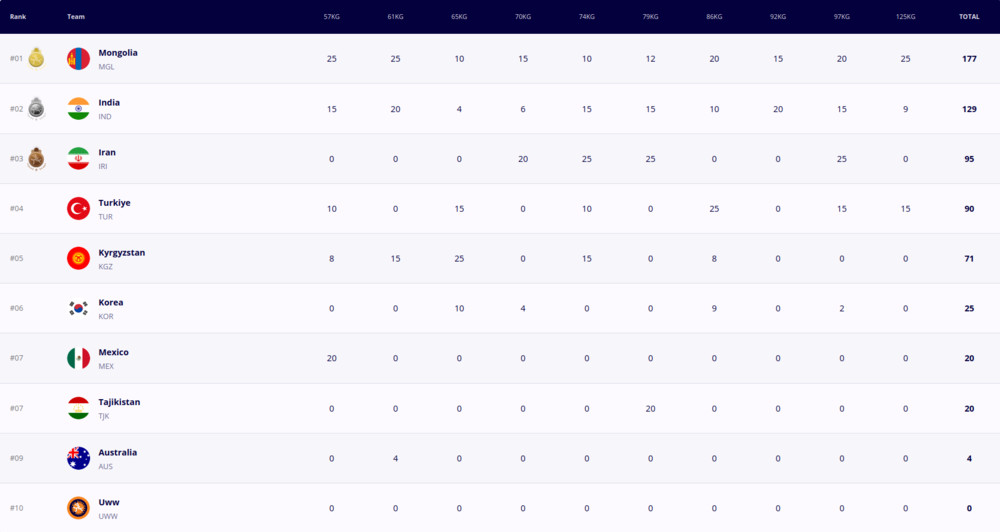Click the Tajikistan flag icon
The width and height of the screenshot is (1000, 532).
78,408
